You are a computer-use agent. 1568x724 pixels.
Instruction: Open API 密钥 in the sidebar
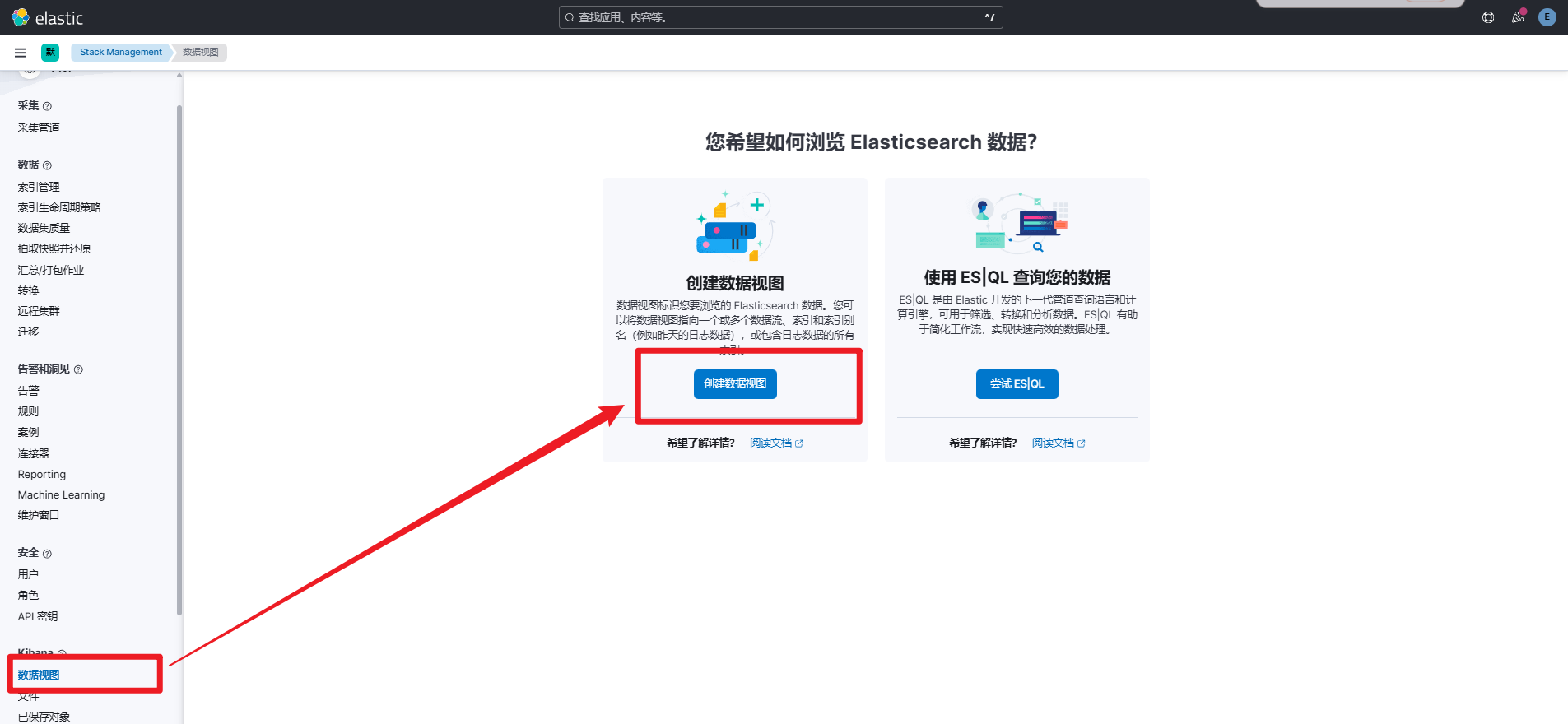click(38, 616)
